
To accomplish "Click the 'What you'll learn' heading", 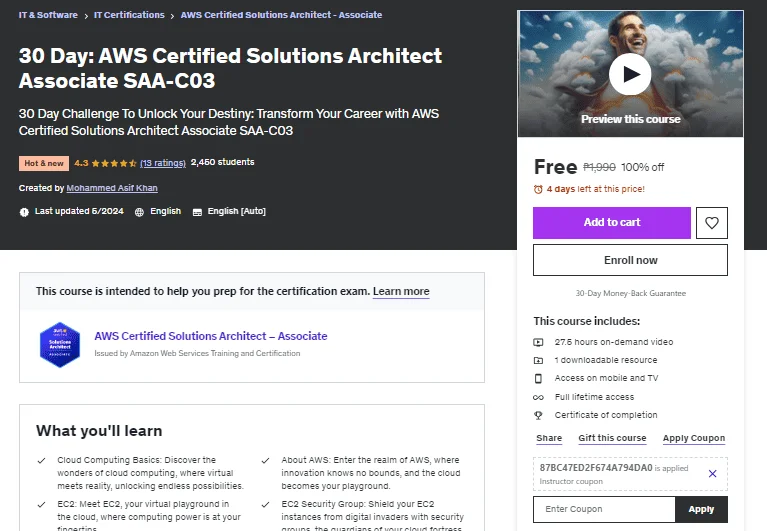I will 99,431.
